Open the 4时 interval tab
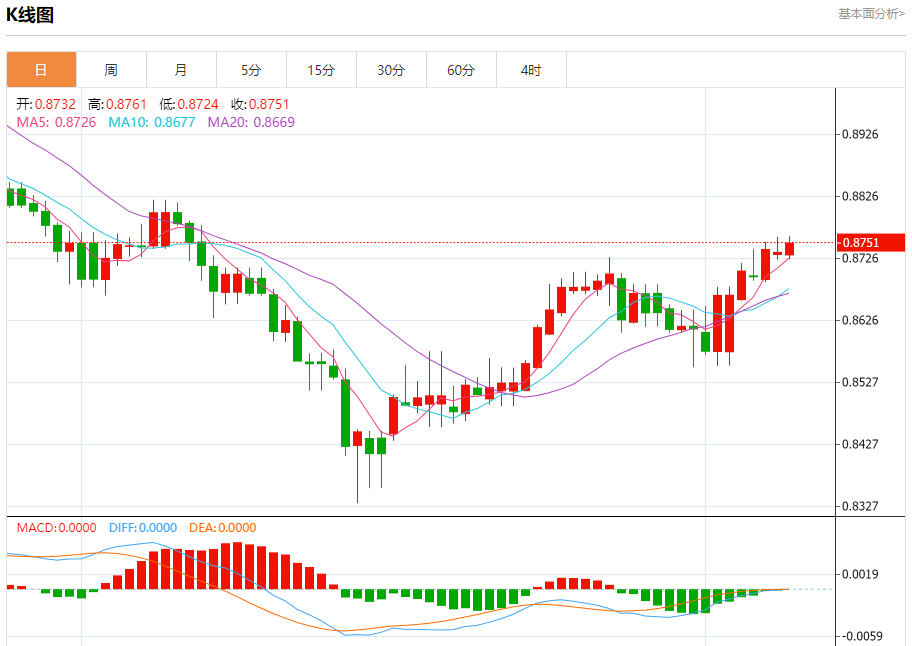This screenshot has width=912, height=646. (531, 70)
